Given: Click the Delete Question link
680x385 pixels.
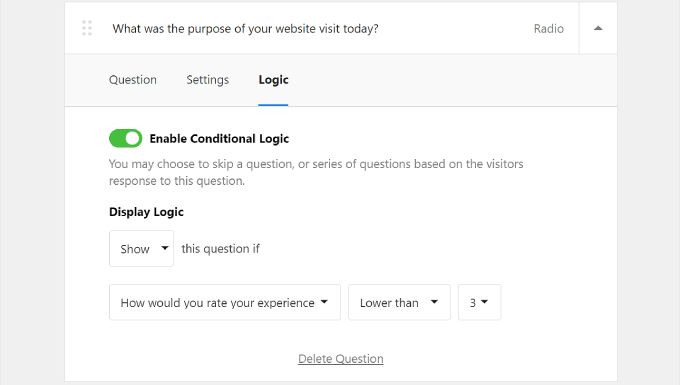Looking at the screenshot, I should point(341,359).
